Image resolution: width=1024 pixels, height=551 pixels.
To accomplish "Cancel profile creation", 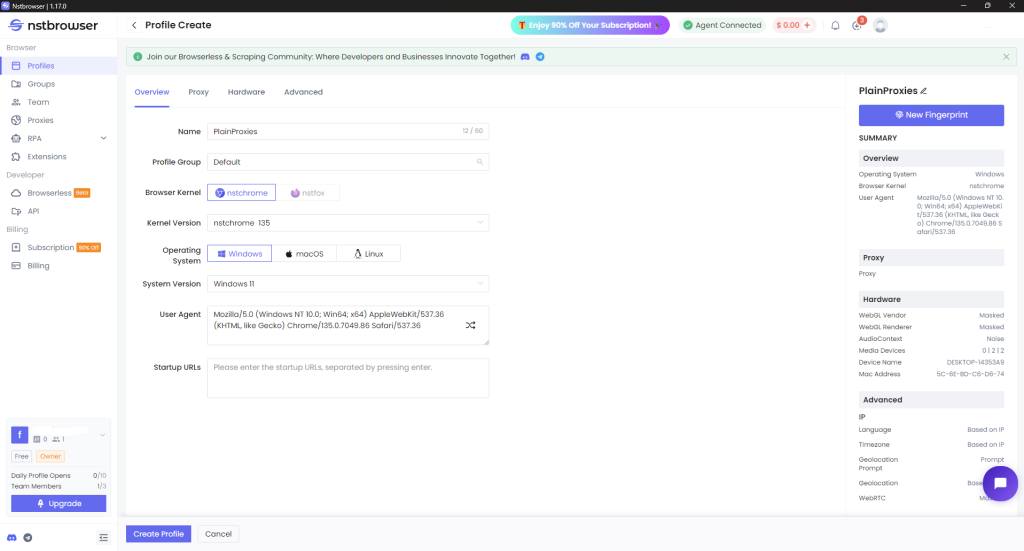I will click(218, 534).
